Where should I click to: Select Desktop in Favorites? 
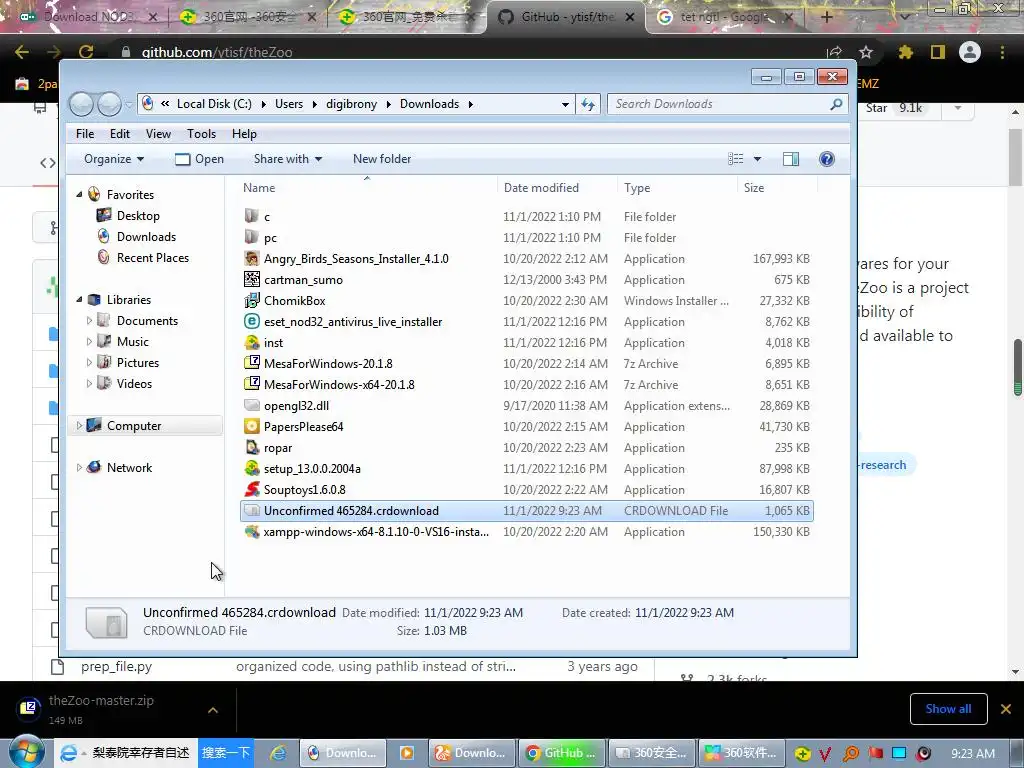click(138, 216)
